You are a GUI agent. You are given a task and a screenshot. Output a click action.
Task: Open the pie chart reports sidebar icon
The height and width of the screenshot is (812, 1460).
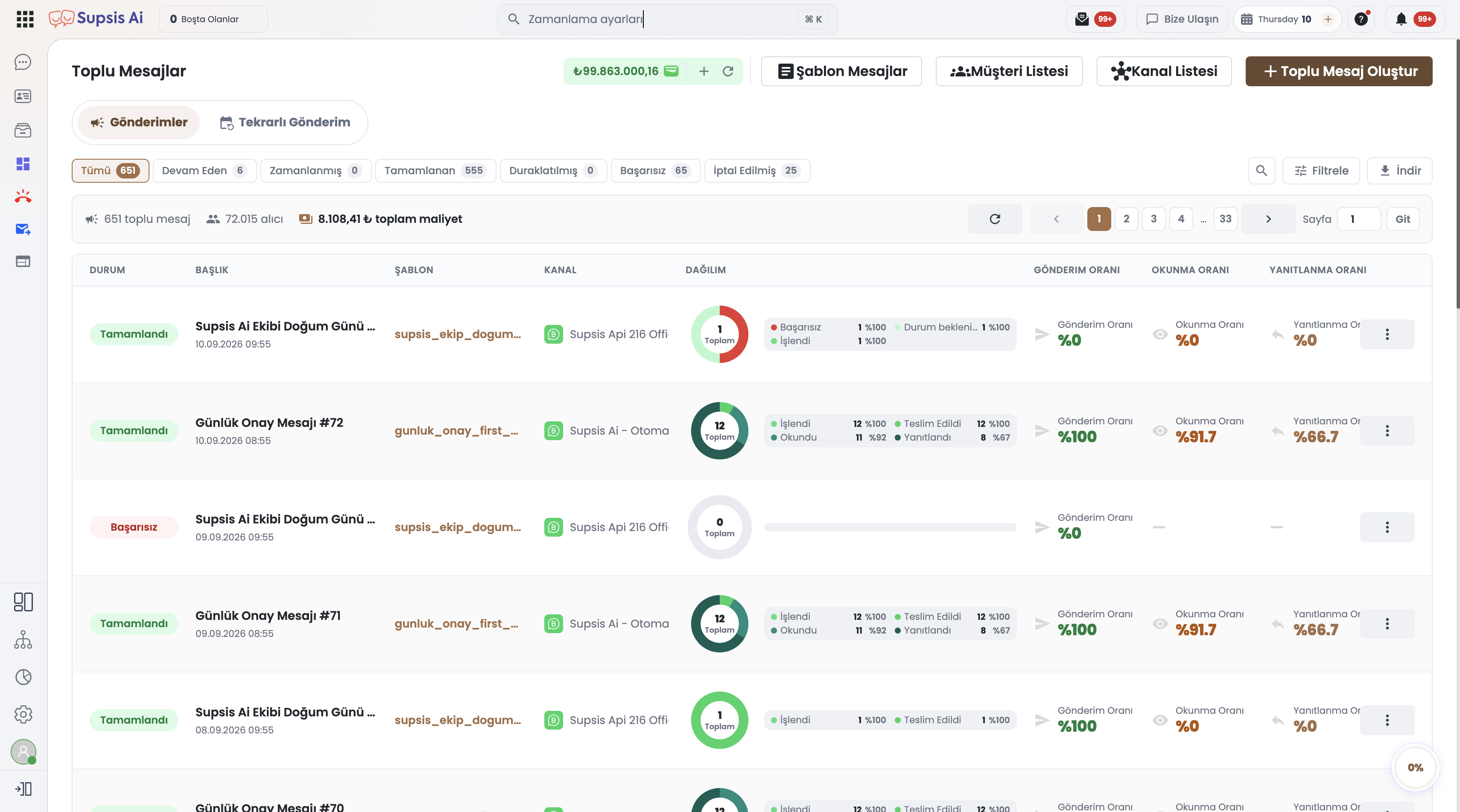(23, 677)
